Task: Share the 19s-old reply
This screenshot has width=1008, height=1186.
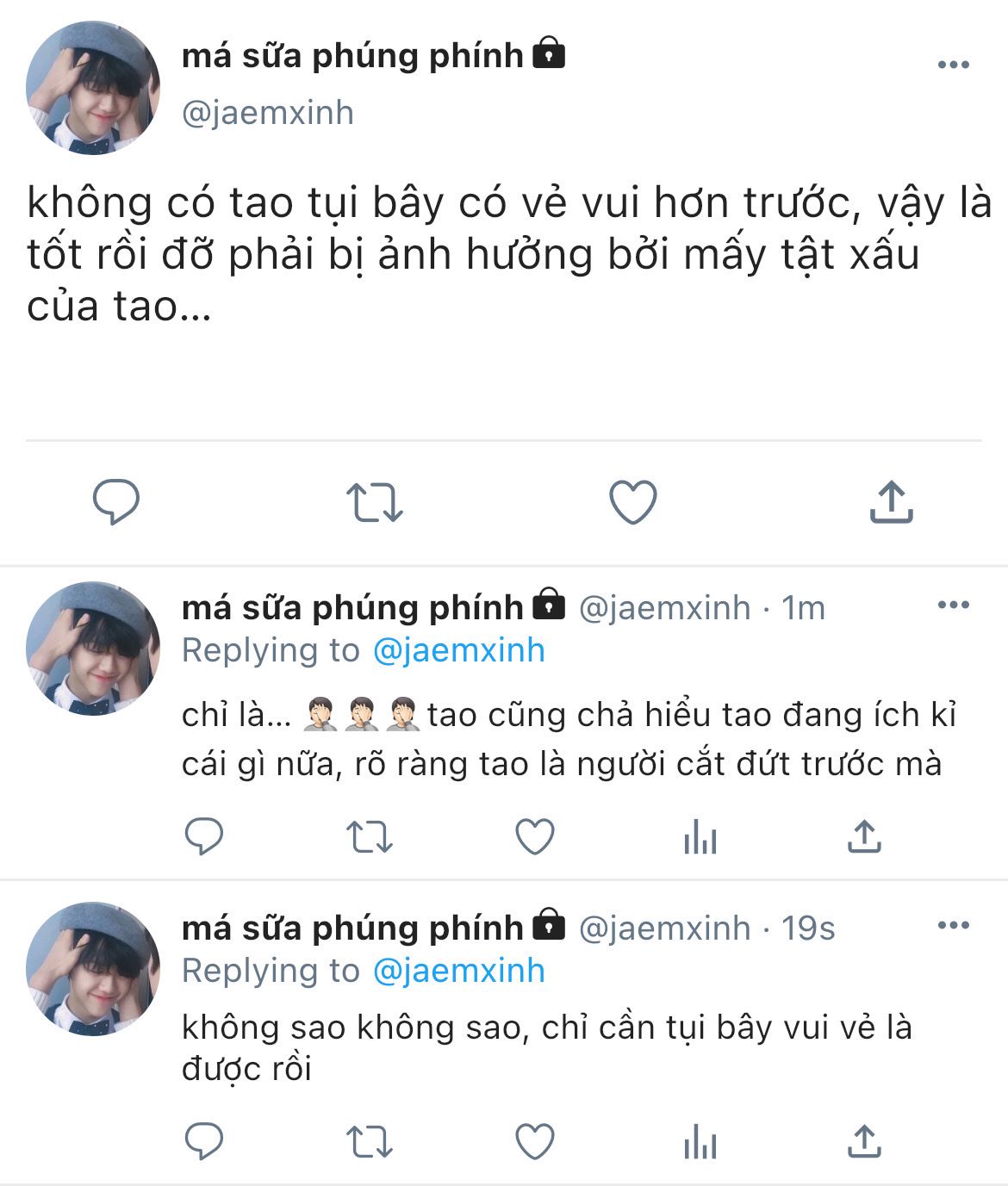Action: click(863, 1141)
